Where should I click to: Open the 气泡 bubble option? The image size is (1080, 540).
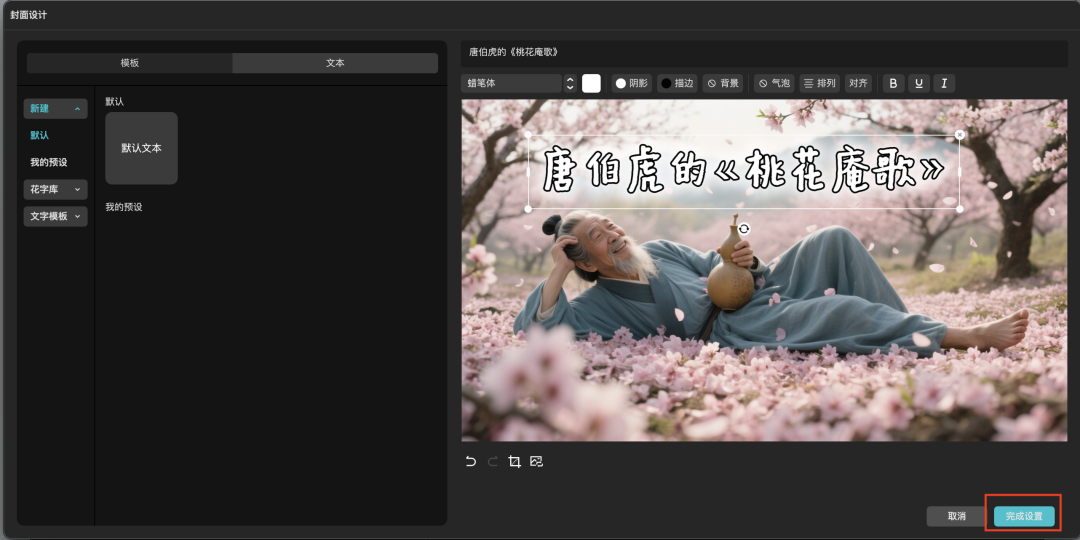pyautogui.click(x=774, y=83)
